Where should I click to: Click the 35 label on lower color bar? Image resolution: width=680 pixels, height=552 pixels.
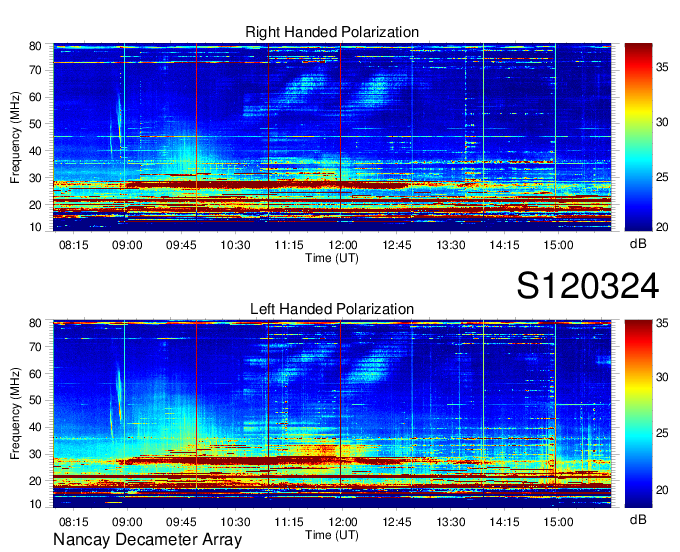[x=662, y=323]
